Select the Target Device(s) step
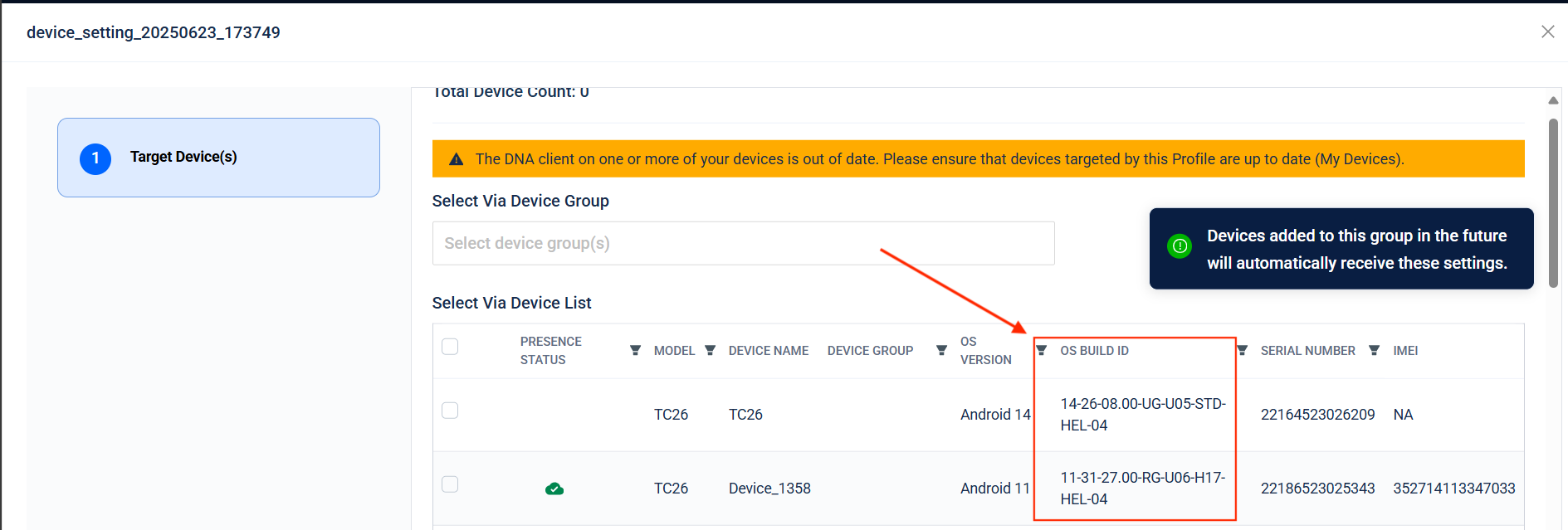1568x530 pixels. (x=218, y=158)
